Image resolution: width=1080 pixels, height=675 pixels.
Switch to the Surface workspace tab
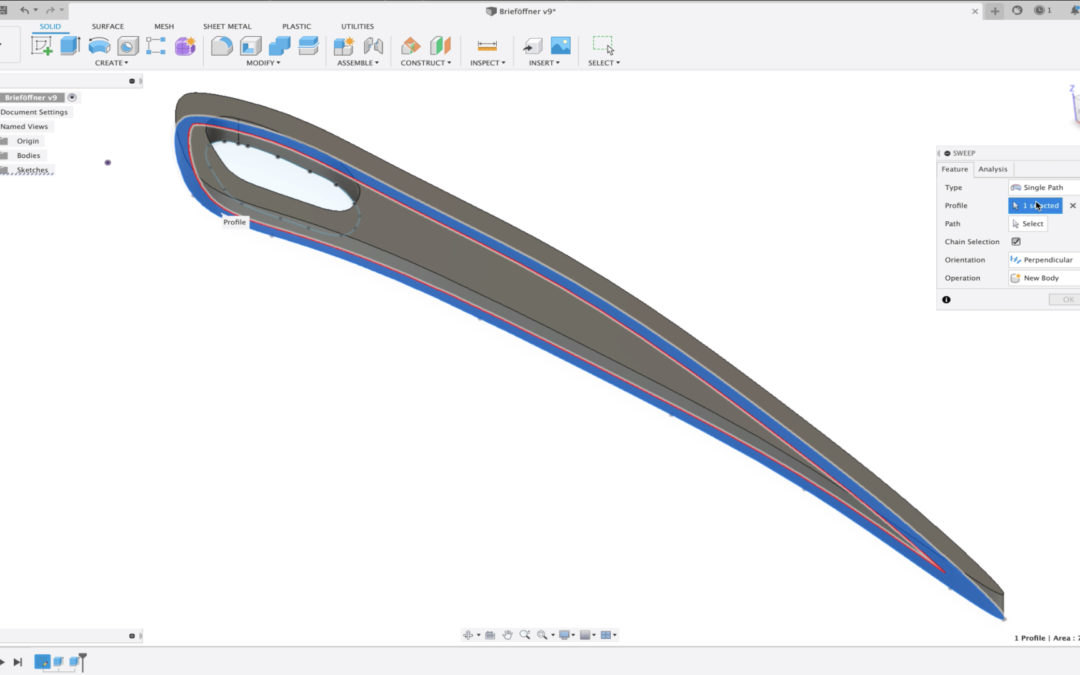point(108,27)
